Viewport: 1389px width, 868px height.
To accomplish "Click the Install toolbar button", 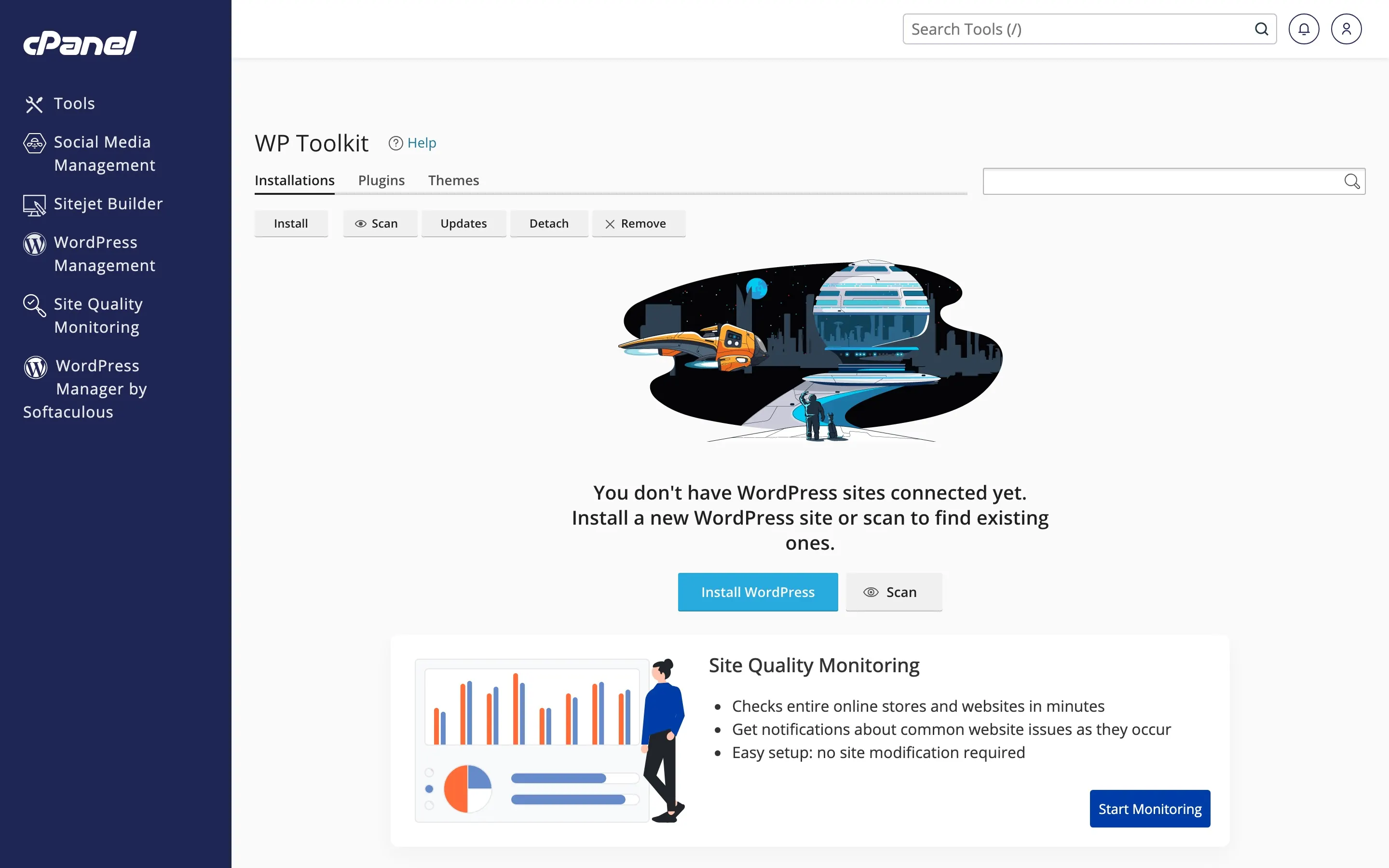I will coord(291,223).
